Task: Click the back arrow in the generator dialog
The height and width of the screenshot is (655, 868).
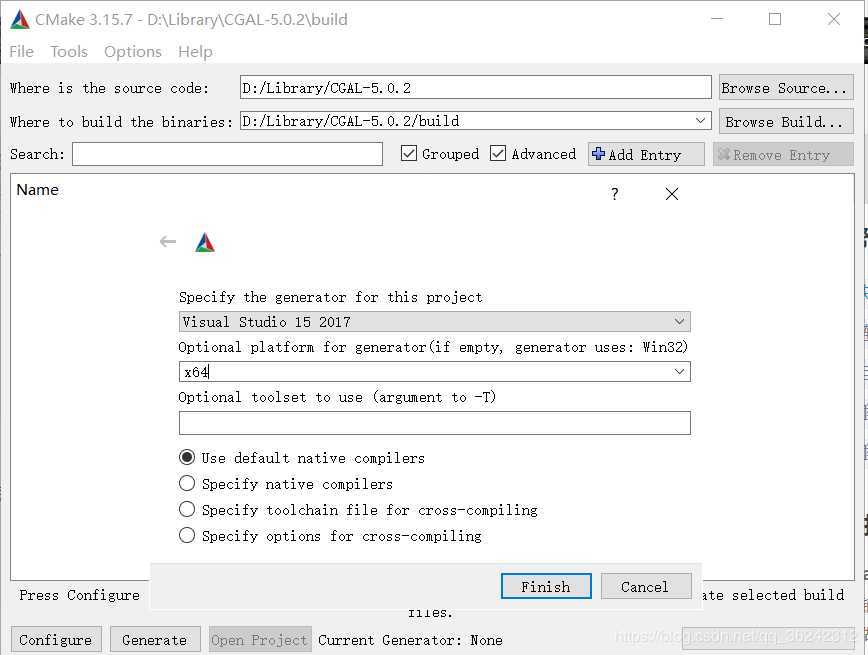Action: pos(168,242)
